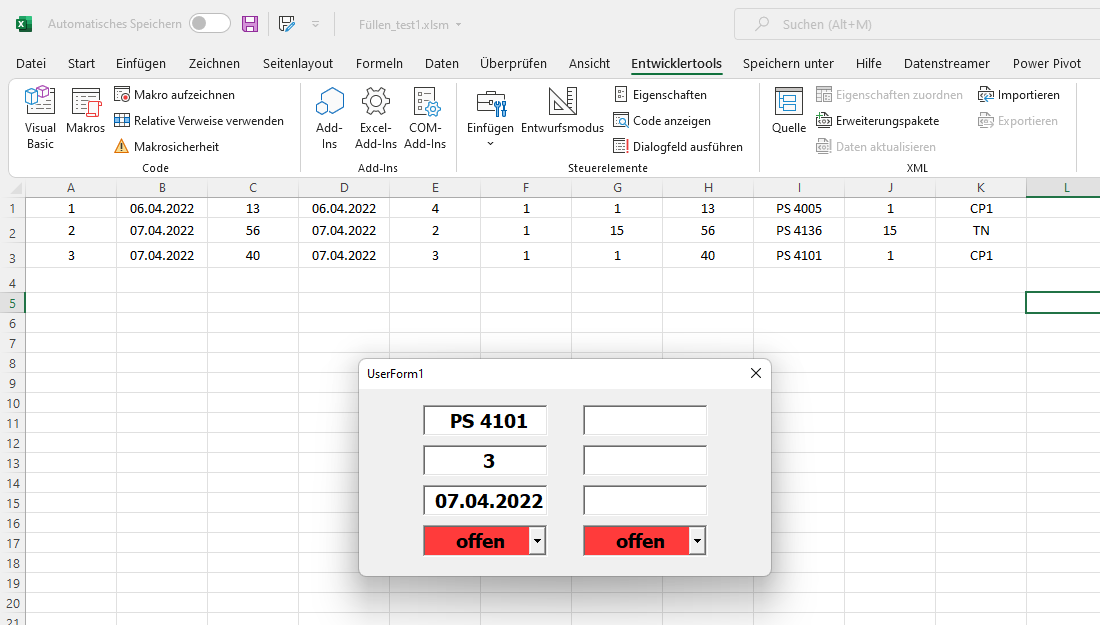The image size is (1100, 625).
Task: Start Makro aufzeichnen recording
Action: pyautogui.click(x=175, y=95)
